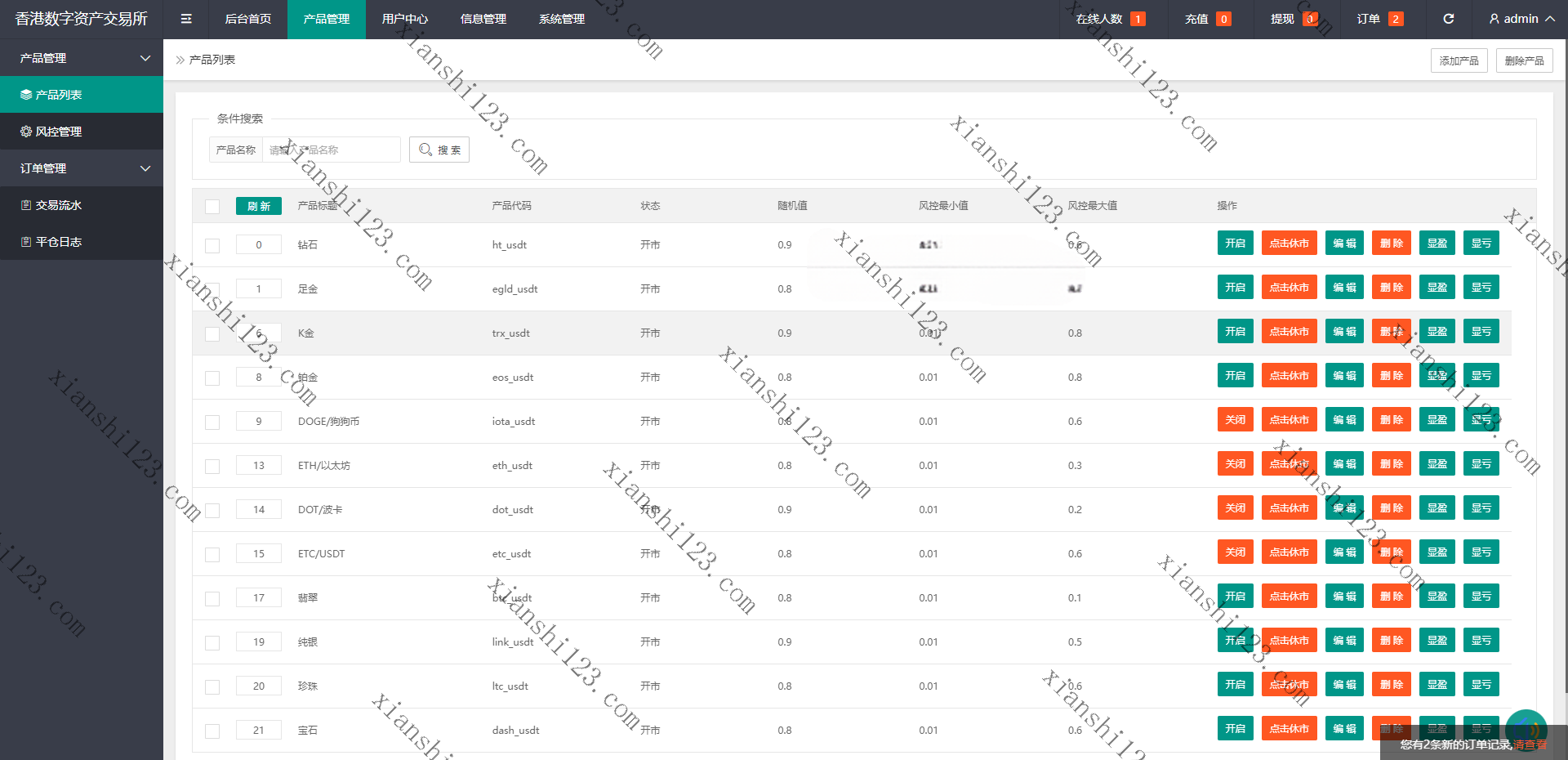Open 产品列表 in the sidebar
Image resolution: width=1568 pixels, height=760 pixels.
pyautogui.click(x=82, y=95)
